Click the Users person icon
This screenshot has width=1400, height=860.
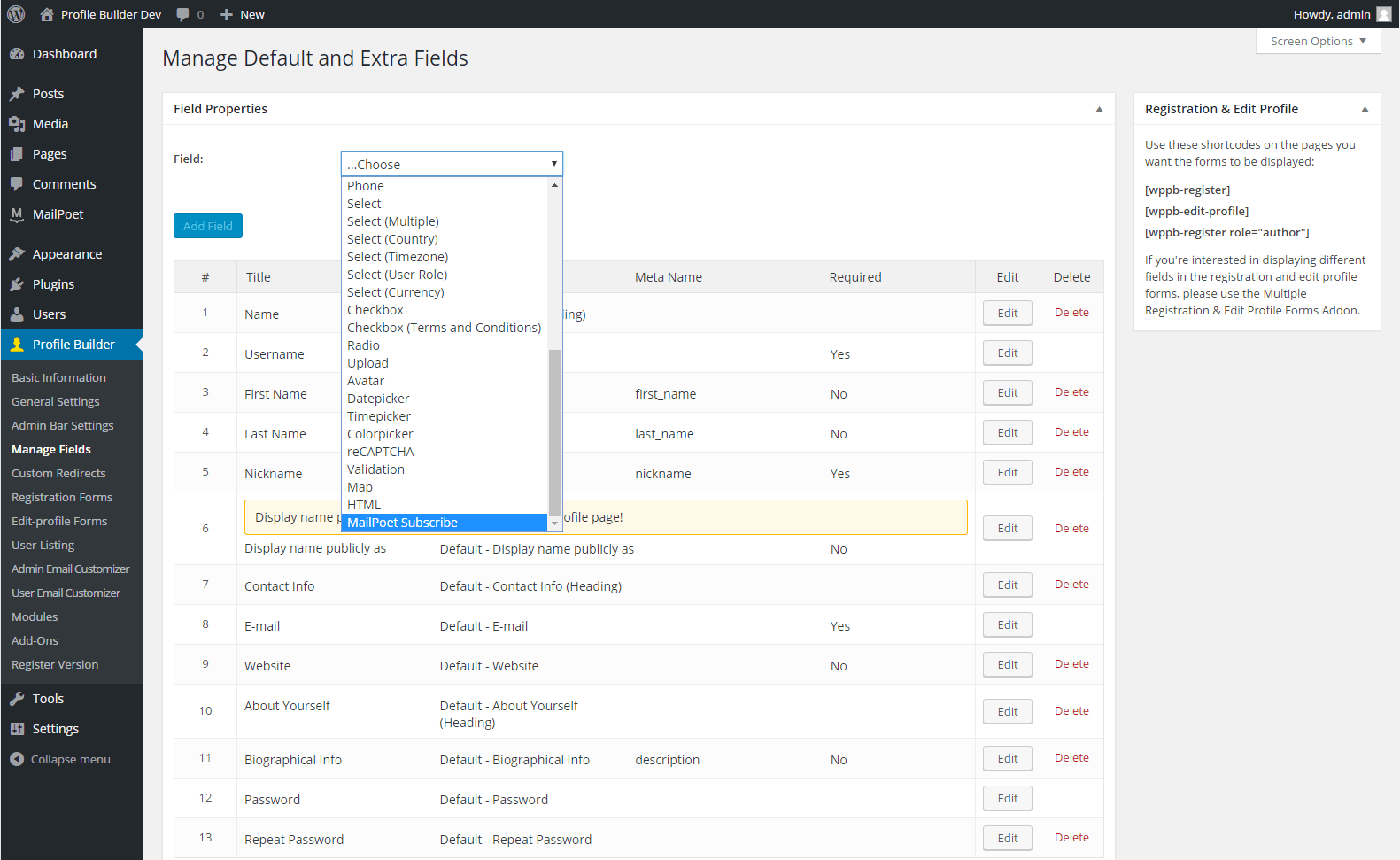pos(17,314)
